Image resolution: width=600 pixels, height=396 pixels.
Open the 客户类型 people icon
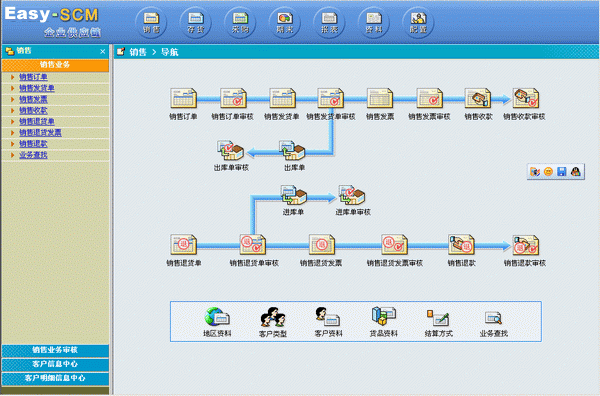point(273,317)
